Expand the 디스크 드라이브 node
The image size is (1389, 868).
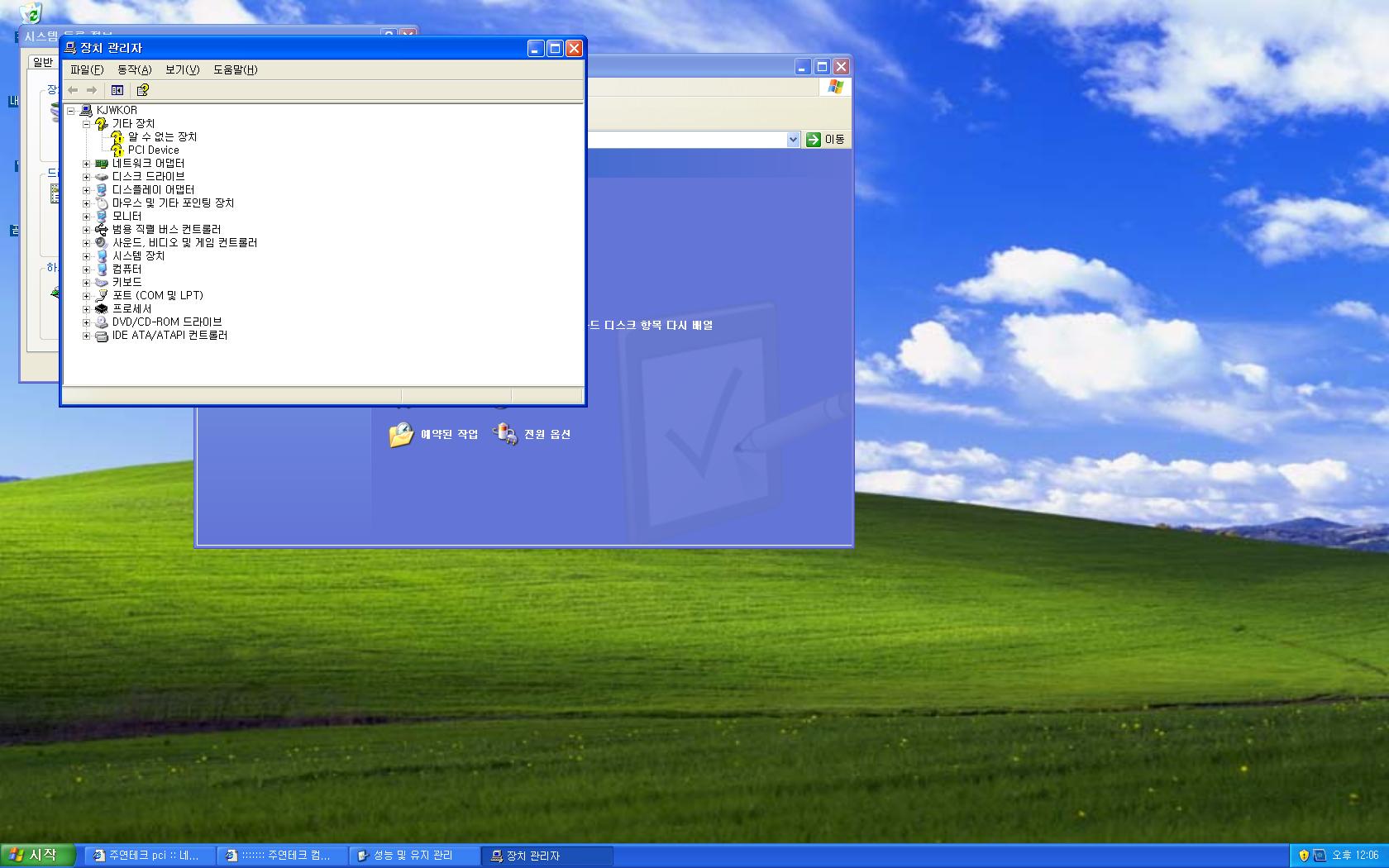[x=86, y=177]
